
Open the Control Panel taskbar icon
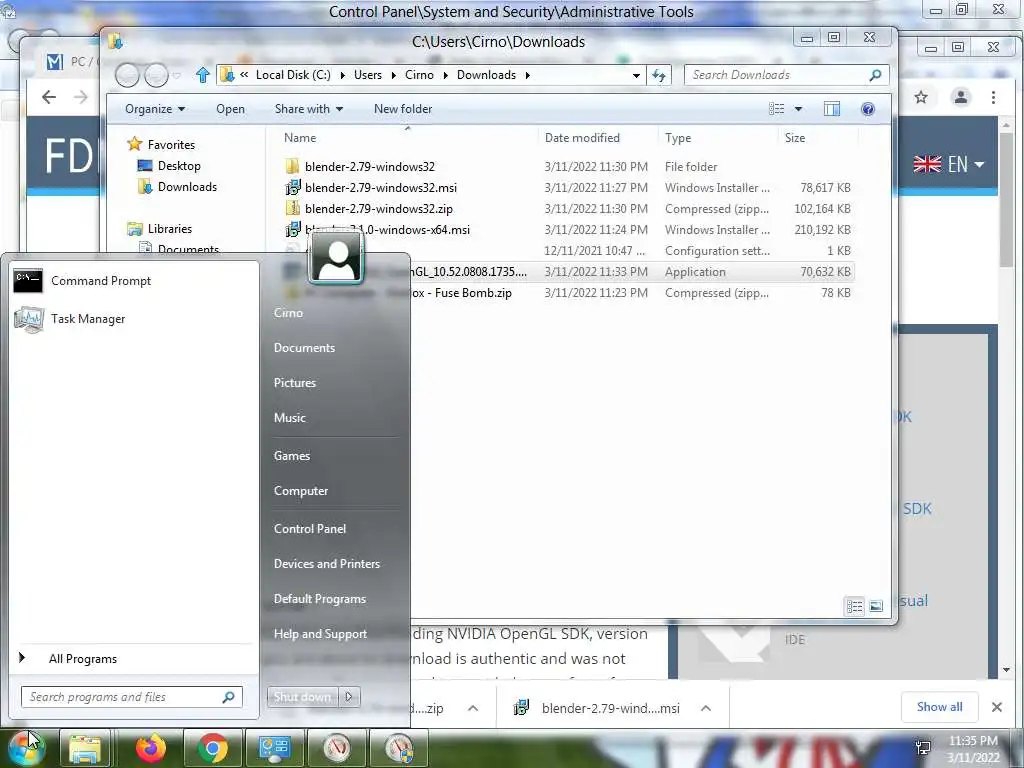(274, 748)
